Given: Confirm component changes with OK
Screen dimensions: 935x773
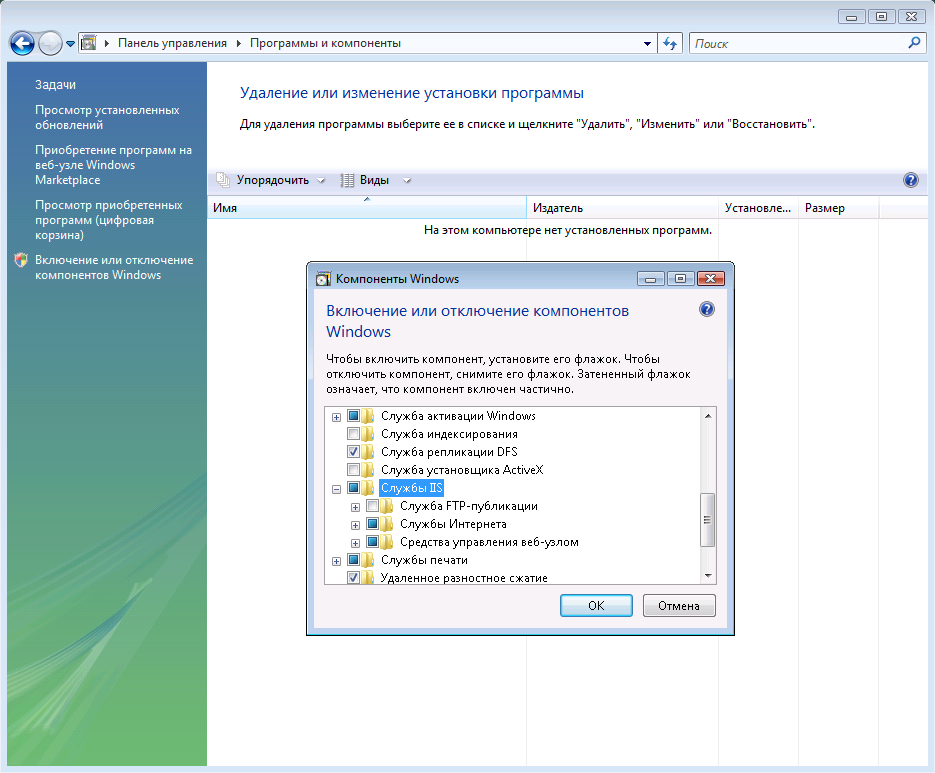Looking at the screenshot, I should [596, 605].
